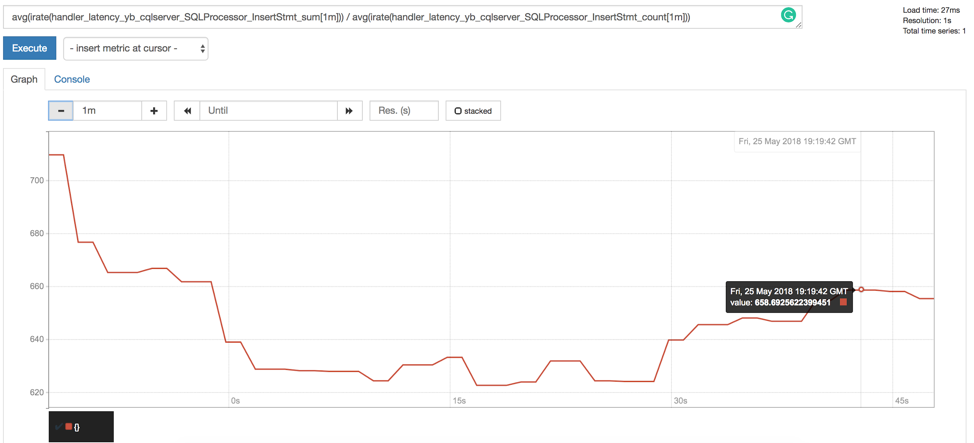Advance end time with double-right arrow
This screenshot has width=974, height=443.
point(349,111)
